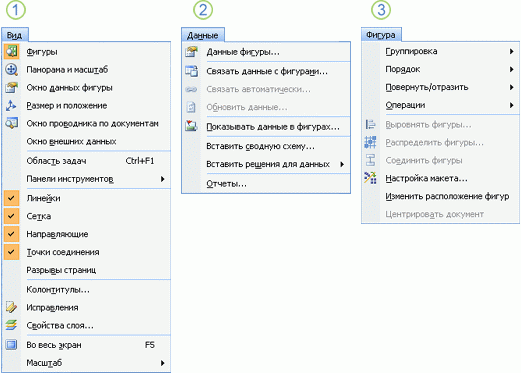Click the Панели инструментов label
This screenshot has height=373, width=521.
click(70, 179)
